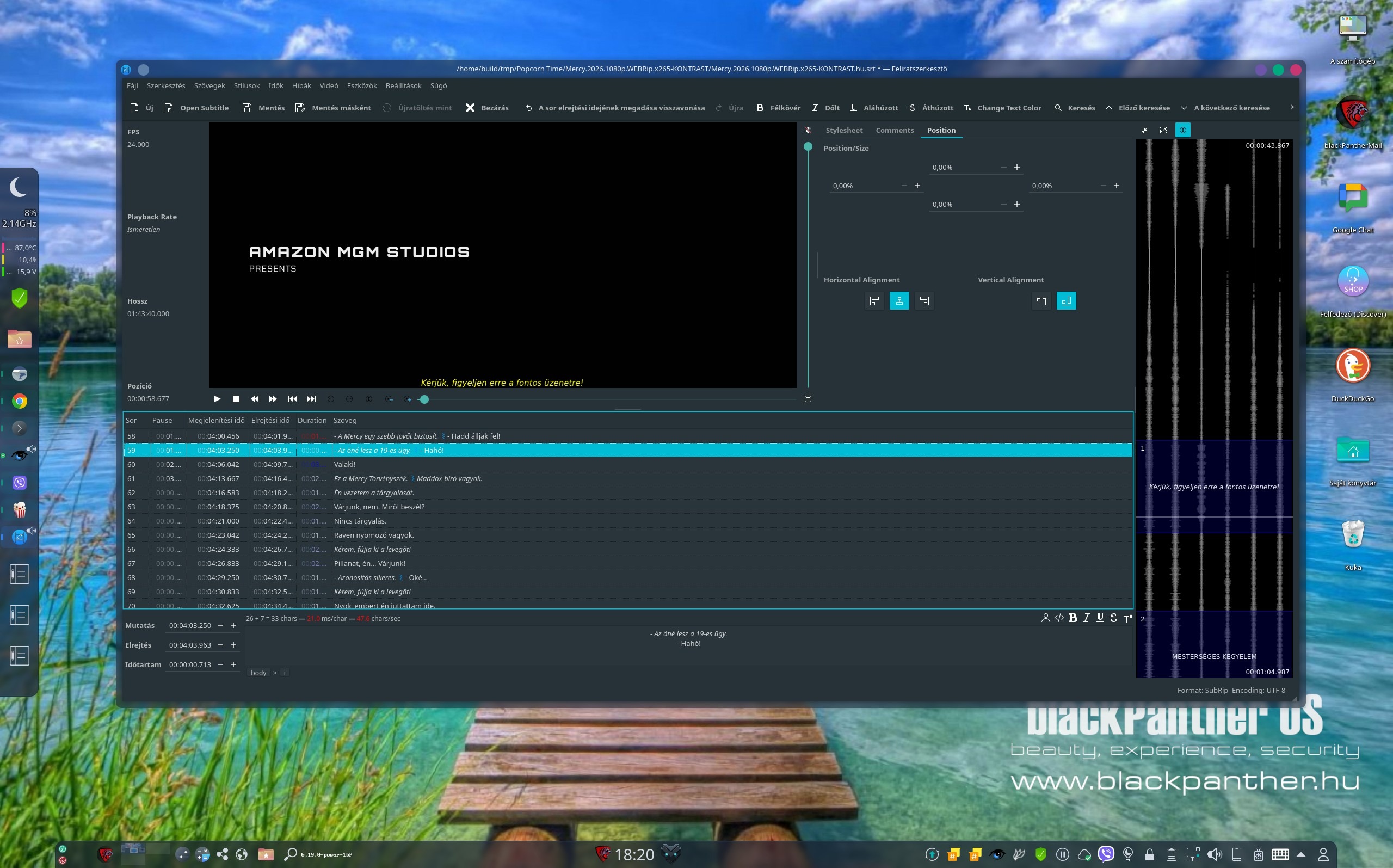
Task: Decrease Időtartam with the minus stepper
Action: (220, 665)
